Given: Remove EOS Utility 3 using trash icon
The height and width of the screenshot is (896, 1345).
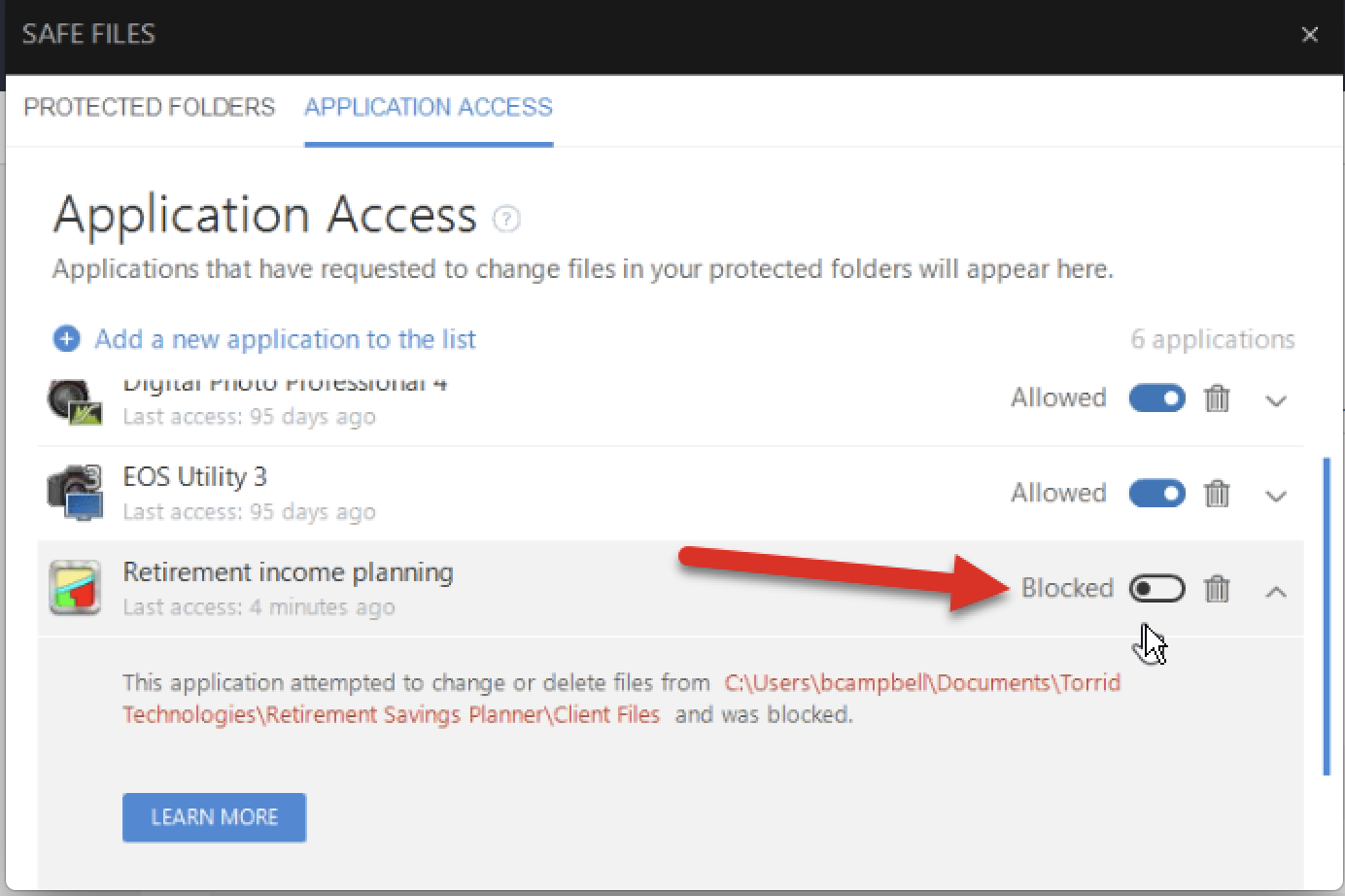Looking at the screenshot, I should pos(1217,494).
